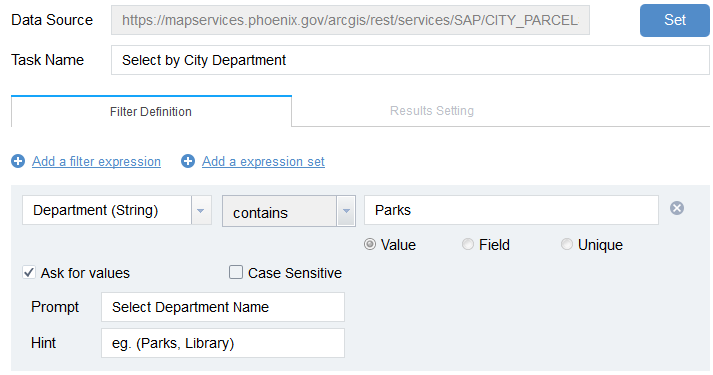
Task: Click the plus icon beside Add a filter expression
Action: click(x=18, y=161)
